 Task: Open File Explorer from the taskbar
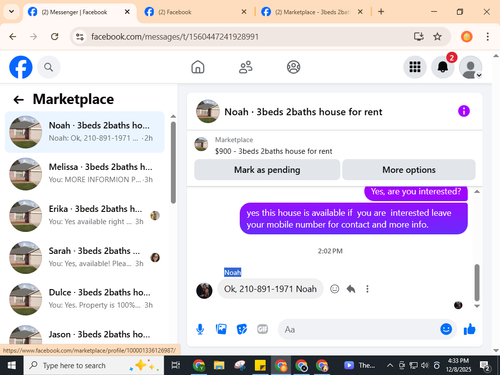(x=219, y=365)
